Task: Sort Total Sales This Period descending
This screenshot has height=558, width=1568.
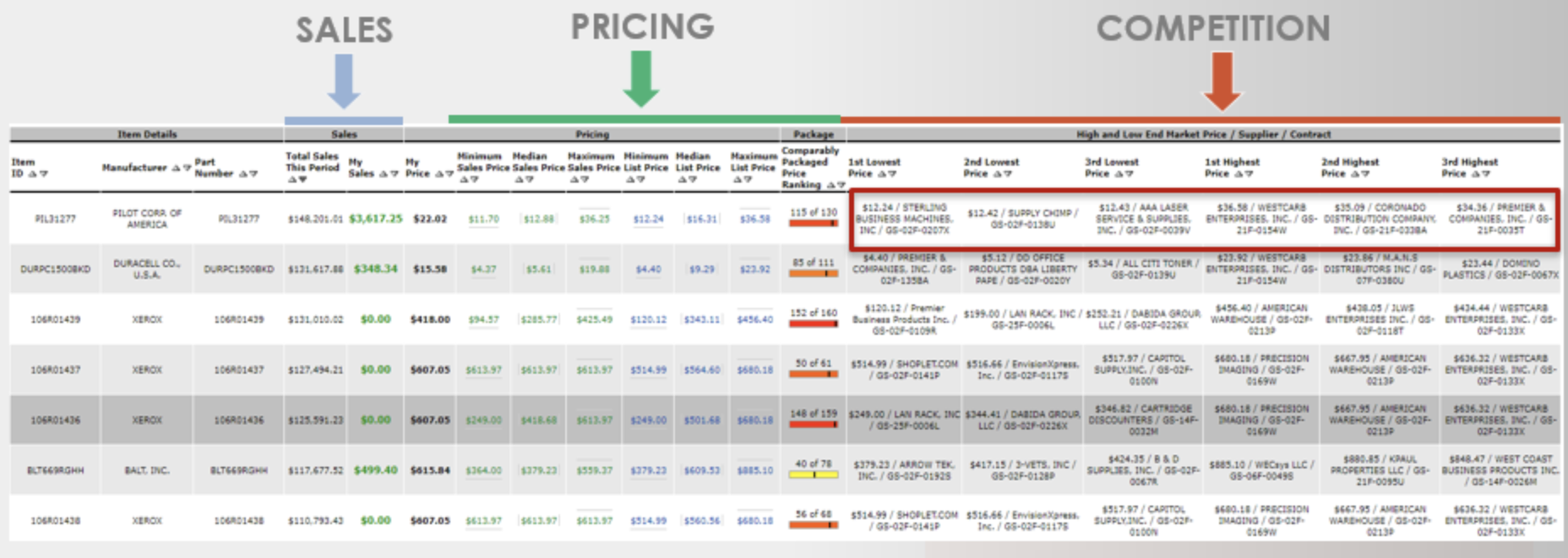Action: 302,179
